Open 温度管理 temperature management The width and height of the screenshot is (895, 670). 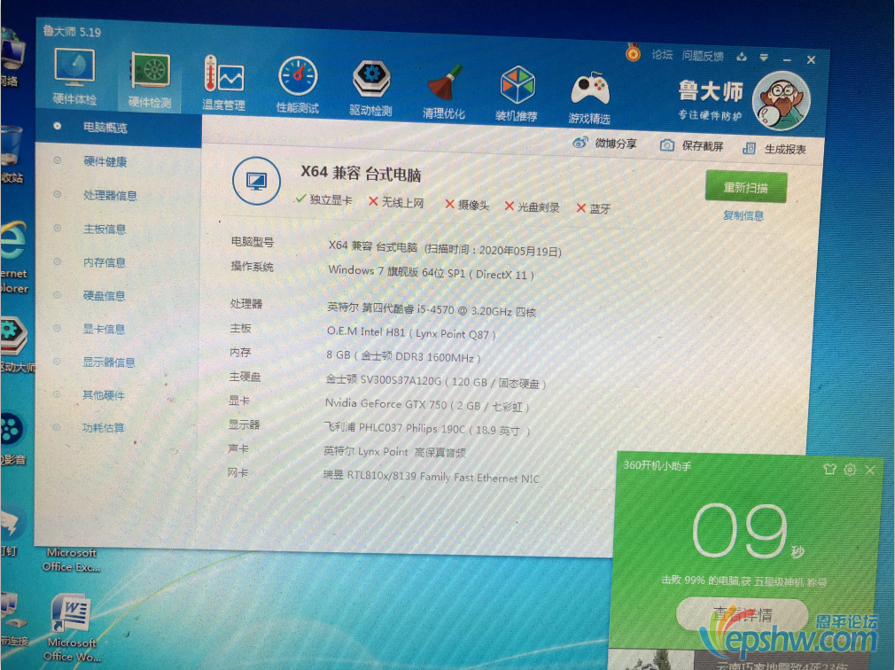224,83
